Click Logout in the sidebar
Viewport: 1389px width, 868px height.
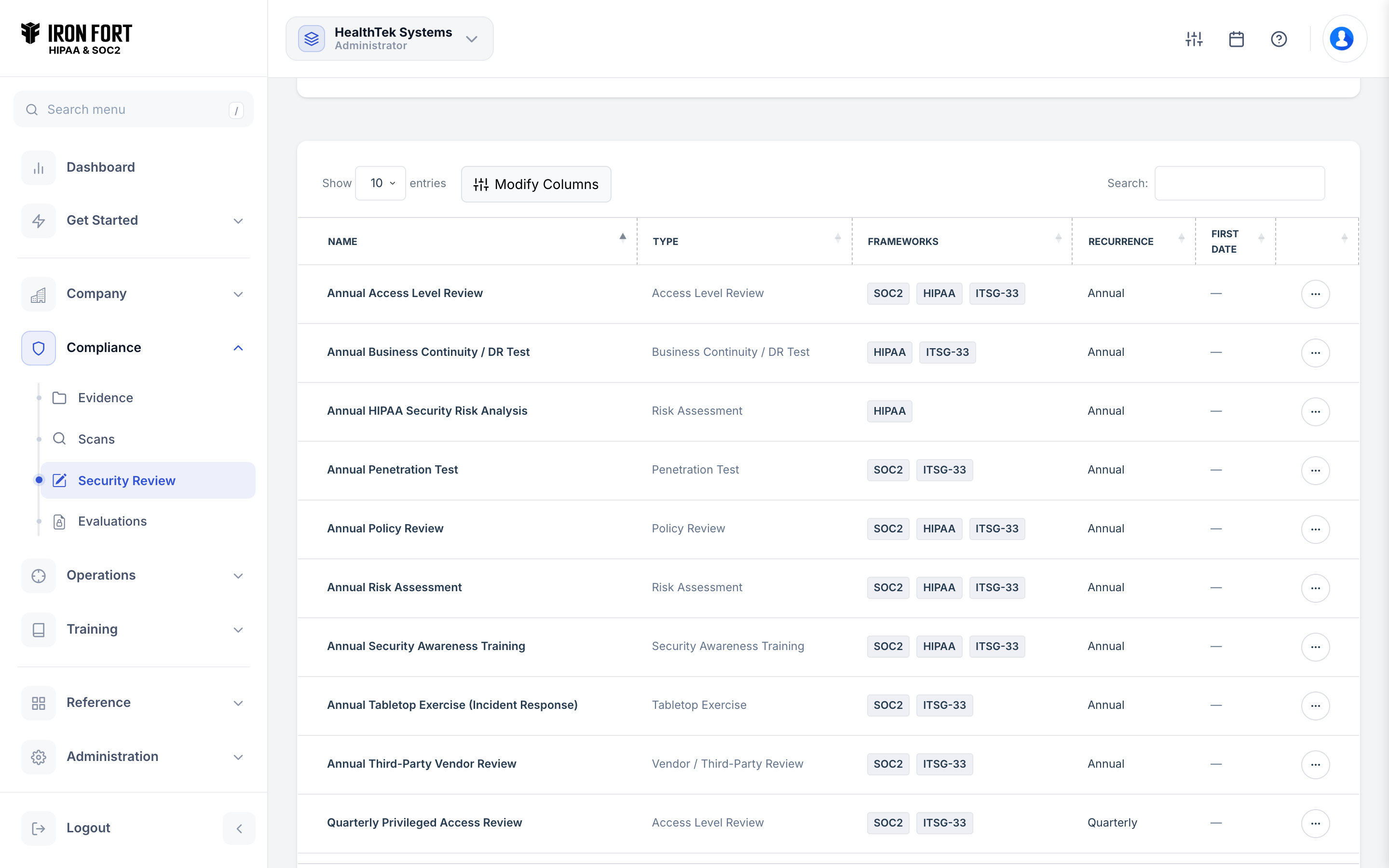click(x=88, y=828)
